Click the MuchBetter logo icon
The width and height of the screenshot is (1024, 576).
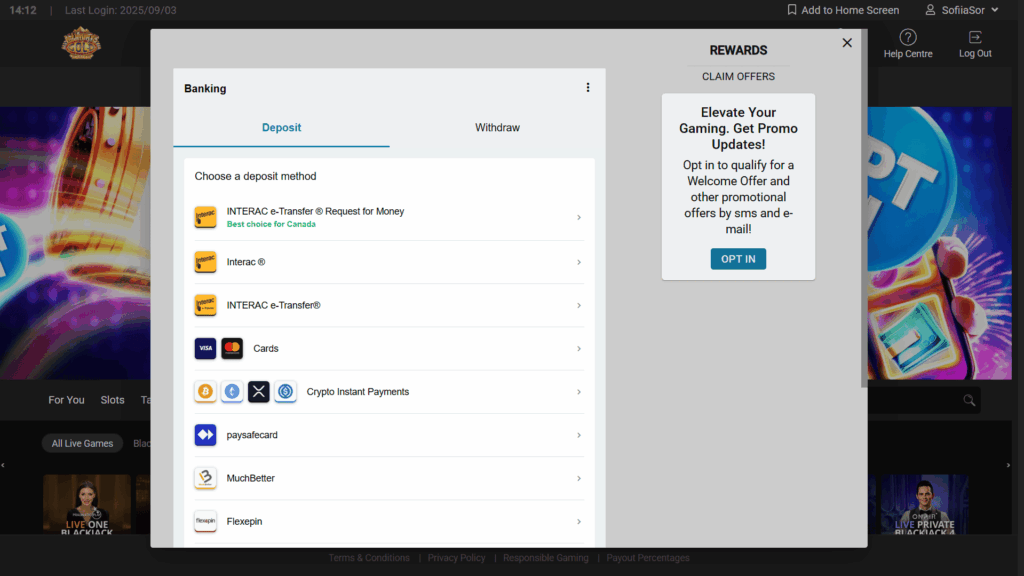pos(205,478)
